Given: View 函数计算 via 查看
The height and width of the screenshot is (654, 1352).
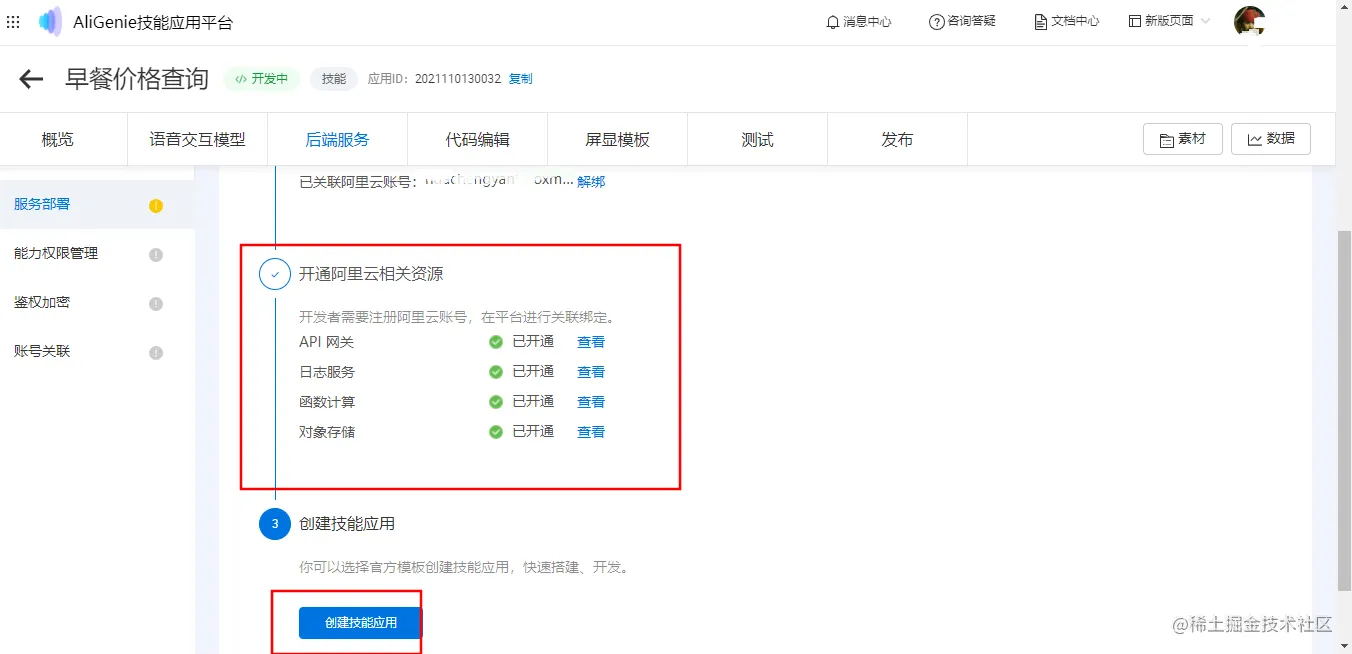Looking at the screenshot, I should click(591, 402).
